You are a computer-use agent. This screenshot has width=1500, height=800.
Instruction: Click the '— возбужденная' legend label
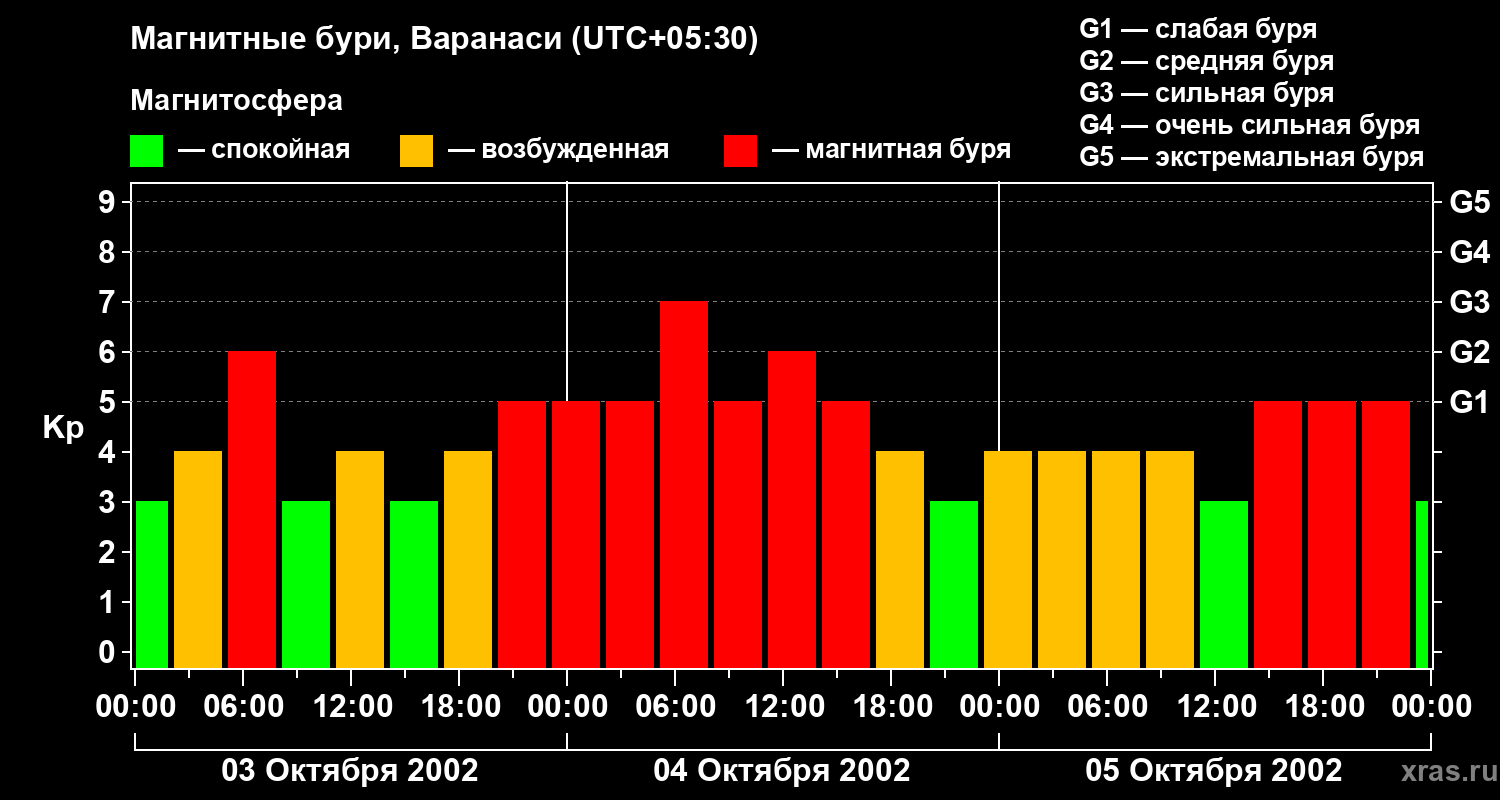click(x=558, y=150)
